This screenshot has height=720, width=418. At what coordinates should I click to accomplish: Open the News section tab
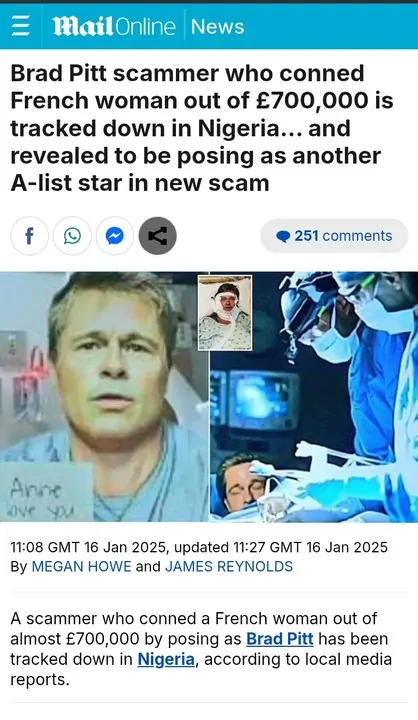coord(217,27)
